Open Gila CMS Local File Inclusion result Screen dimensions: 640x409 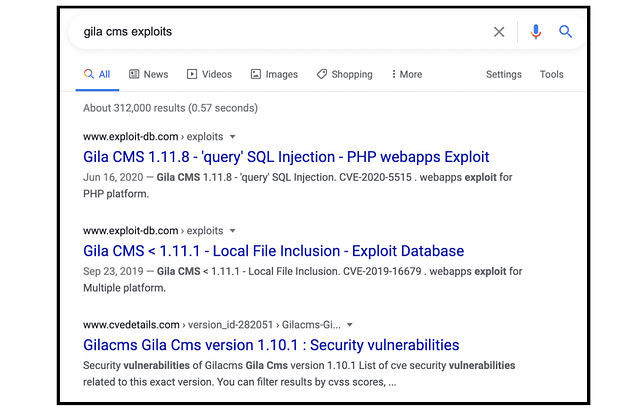click(x=273, y=251)
